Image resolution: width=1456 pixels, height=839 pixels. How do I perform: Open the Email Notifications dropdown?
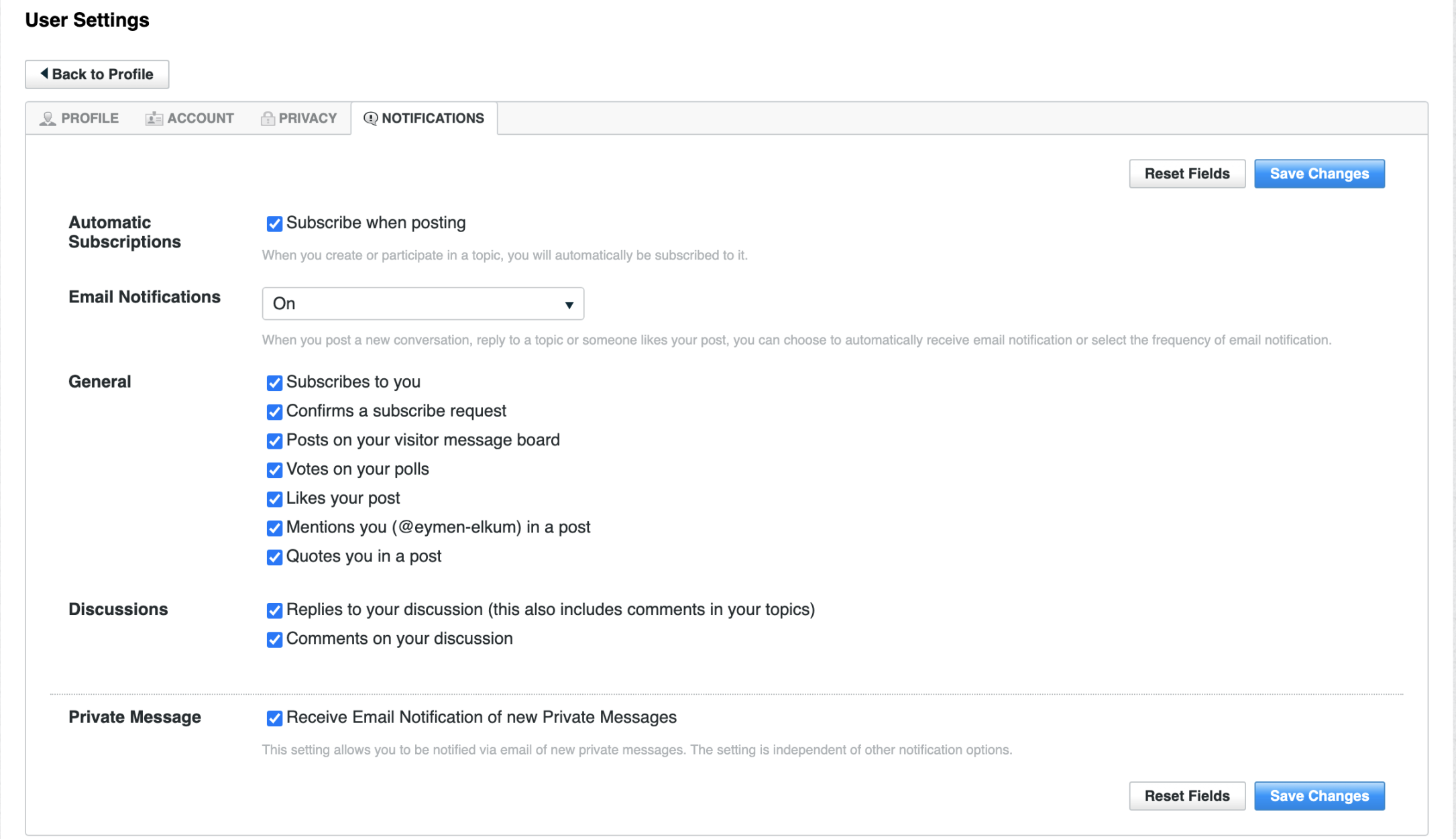click(423, 304)
